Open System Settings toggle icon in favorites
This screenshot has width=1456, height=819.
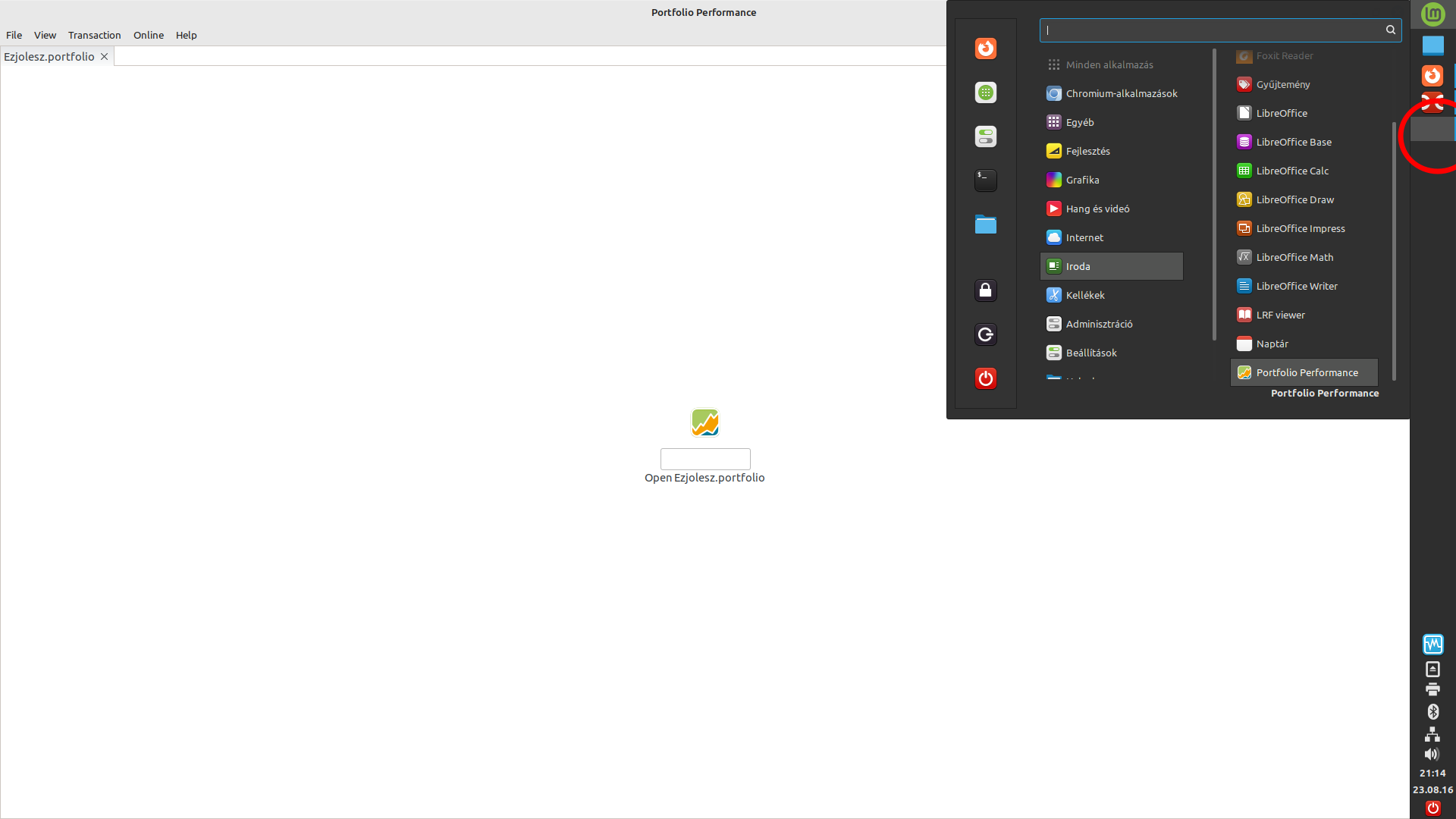[985, 136]
